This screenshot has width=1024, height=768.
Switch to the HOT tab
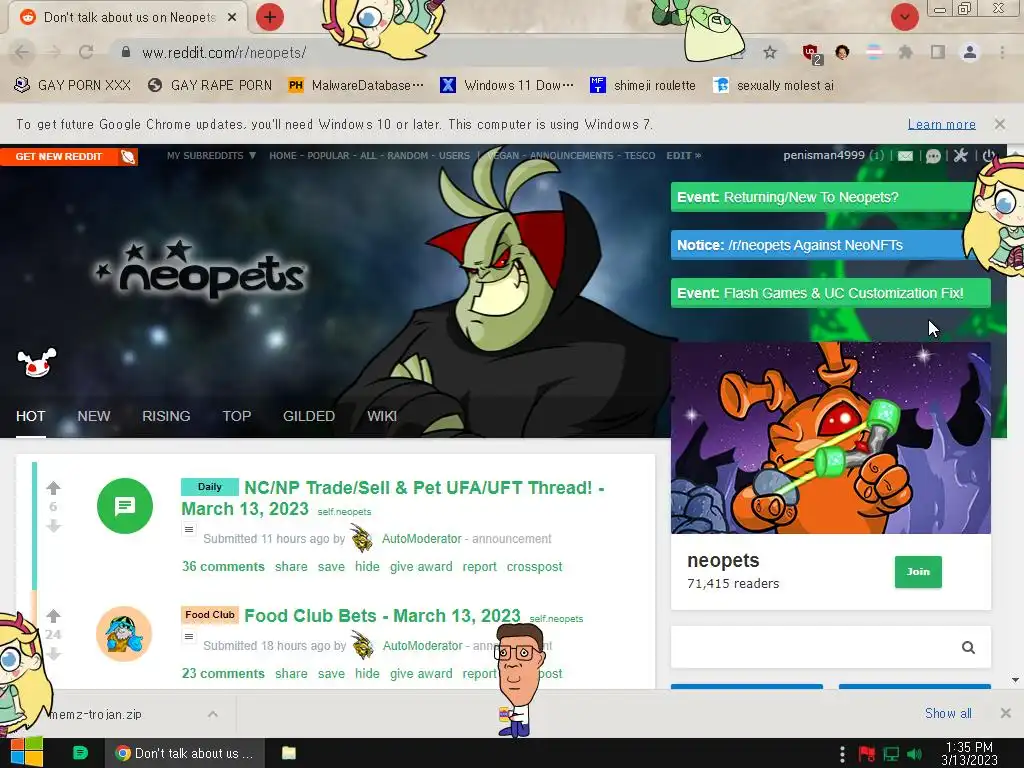31,416
